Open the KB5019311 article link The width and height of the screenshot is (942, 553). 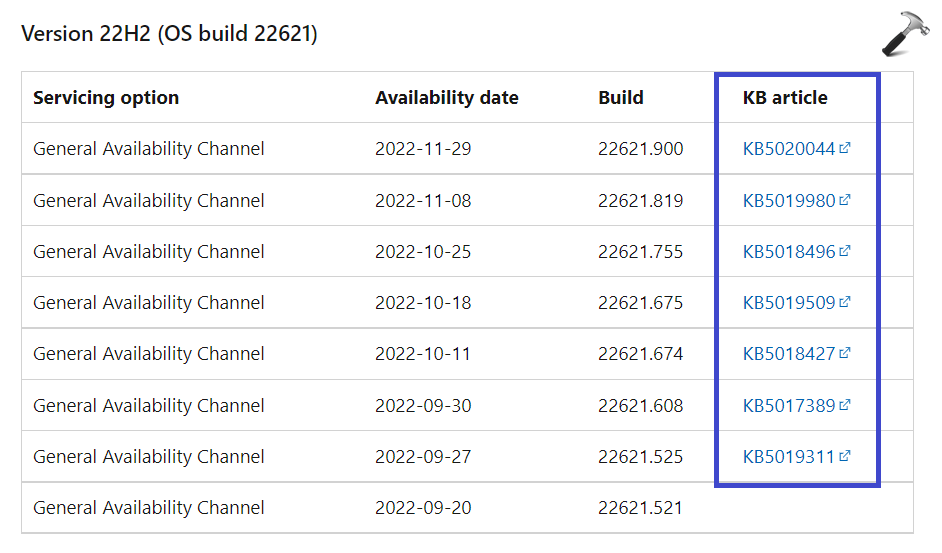[x=788, y=457]
